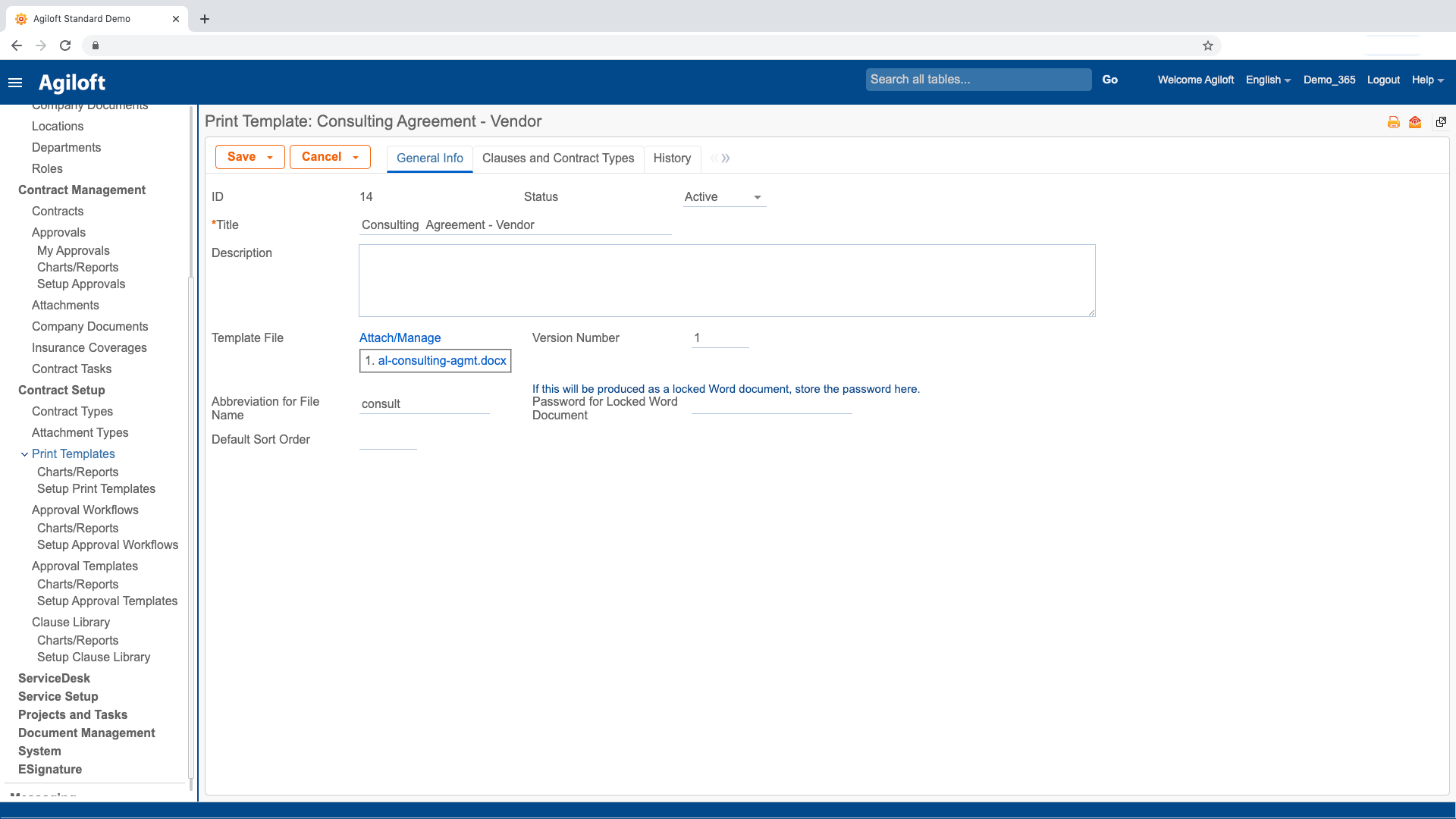This screenshot has height=819, width=1456.
Task: Open the English language selector
Action: [x=1267, y=80]
